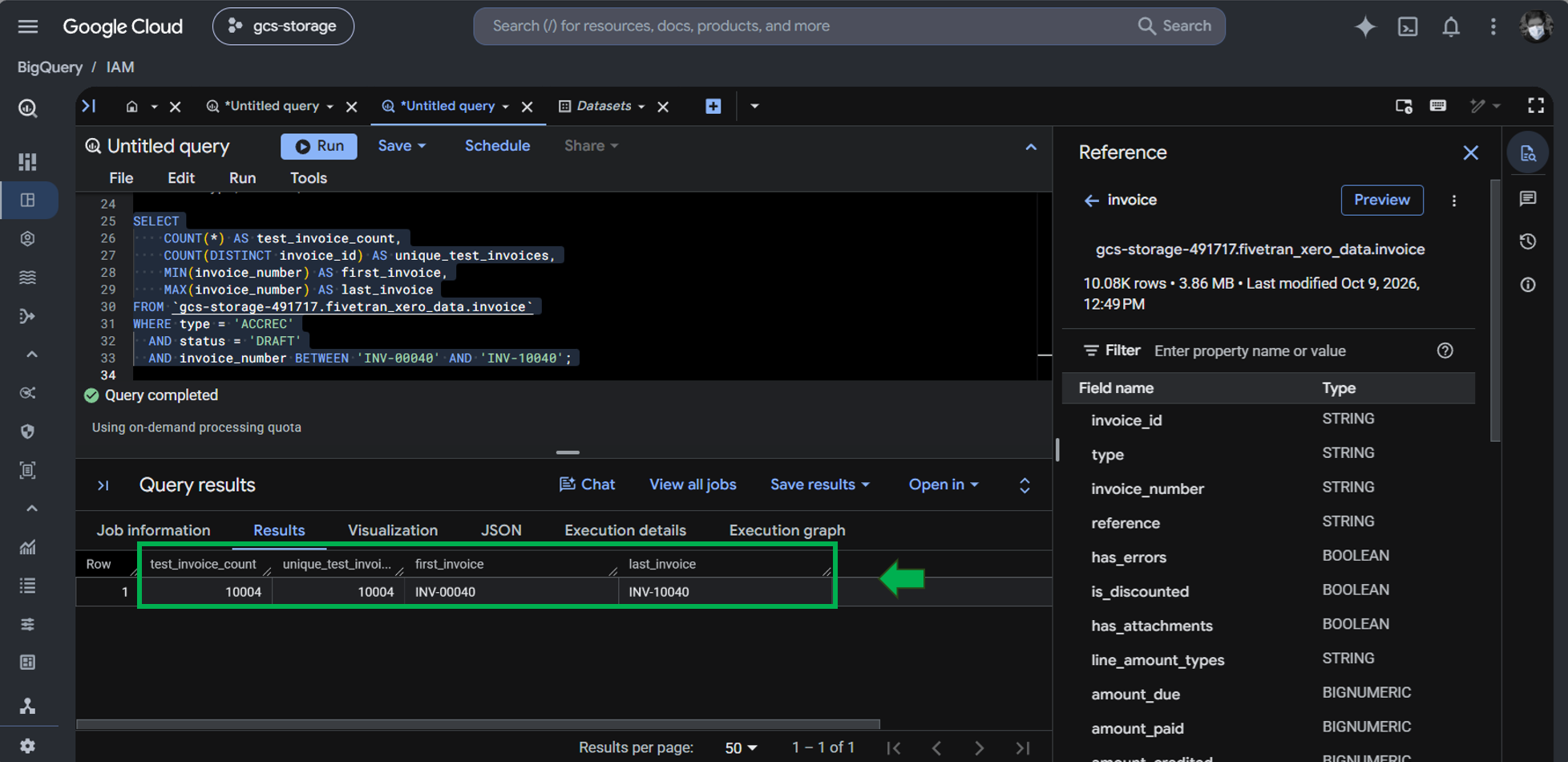The image size is (1568, 762).
Task: Preview the invoice table
Action: (x=1382, y=200)
